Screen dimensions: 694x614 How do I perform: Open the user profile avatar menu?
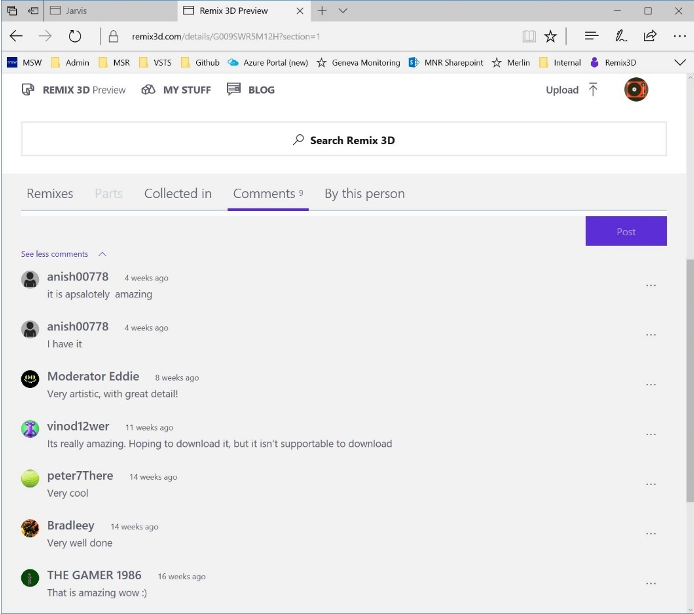(635, 90)
